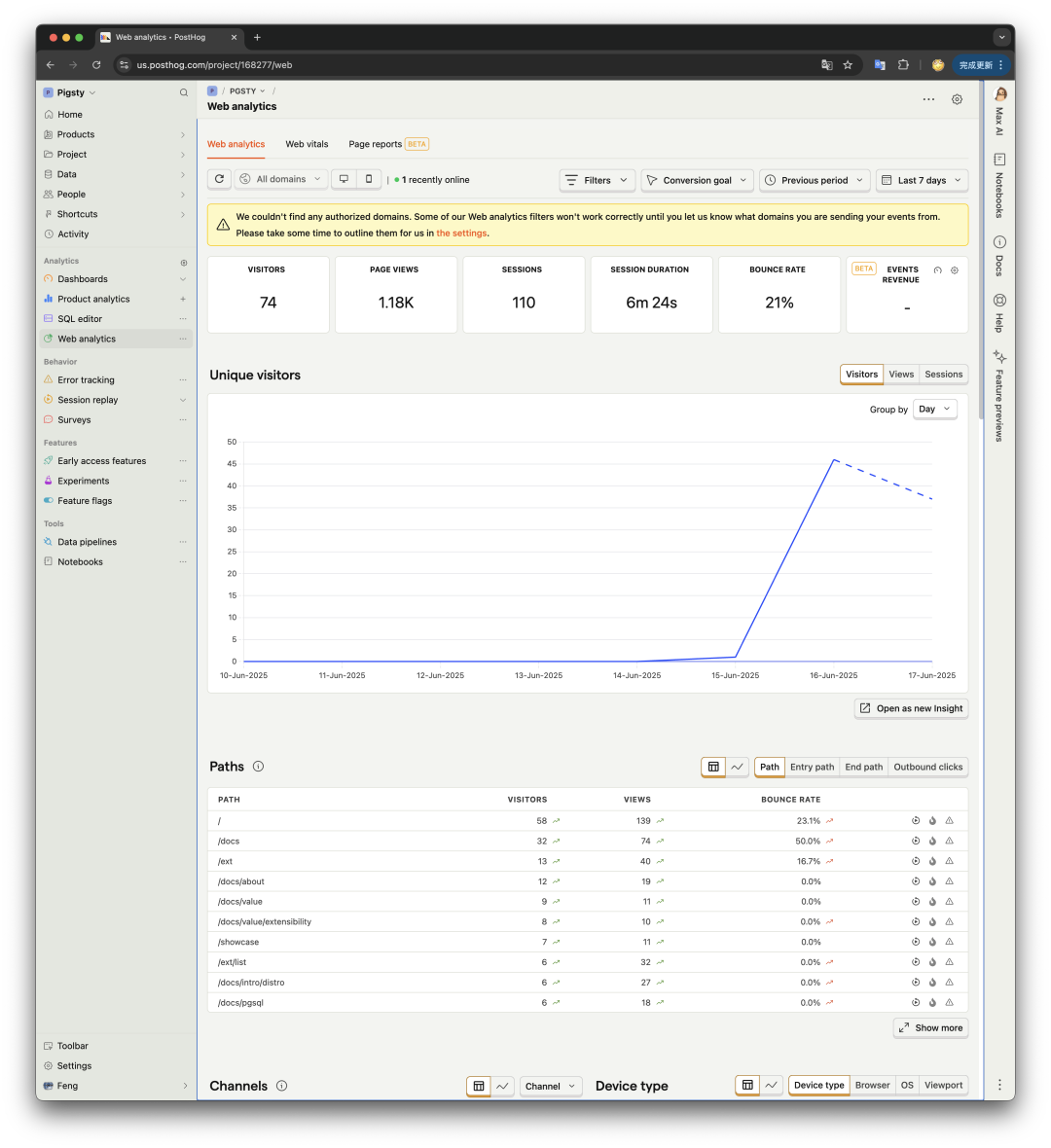Switch chart to Views
1051x1148 pixels.
[901, 375]
